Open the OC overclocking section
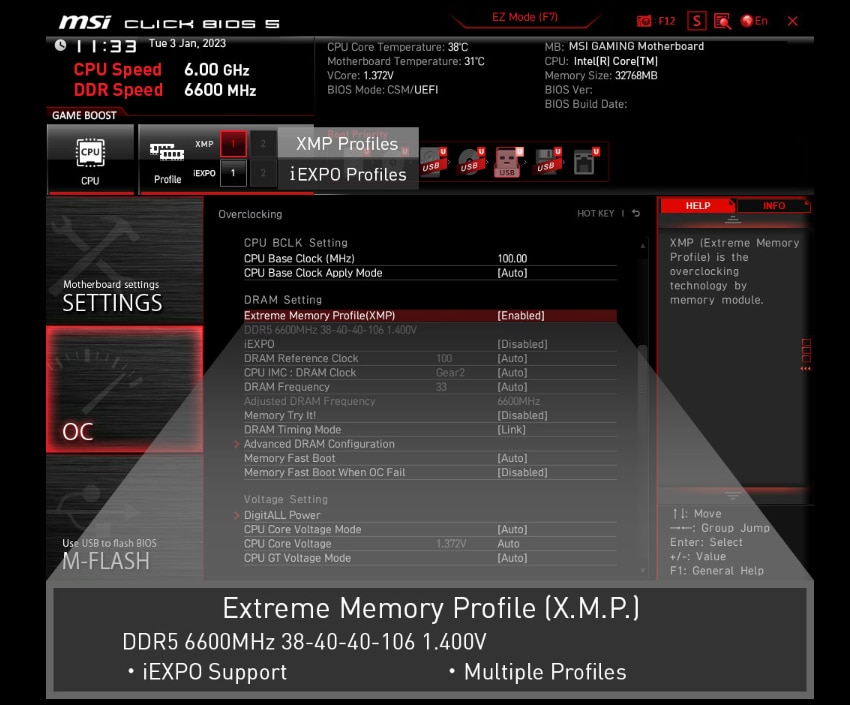Image resolution: width=850 pixels, height=705 pixels. (125, 389)
